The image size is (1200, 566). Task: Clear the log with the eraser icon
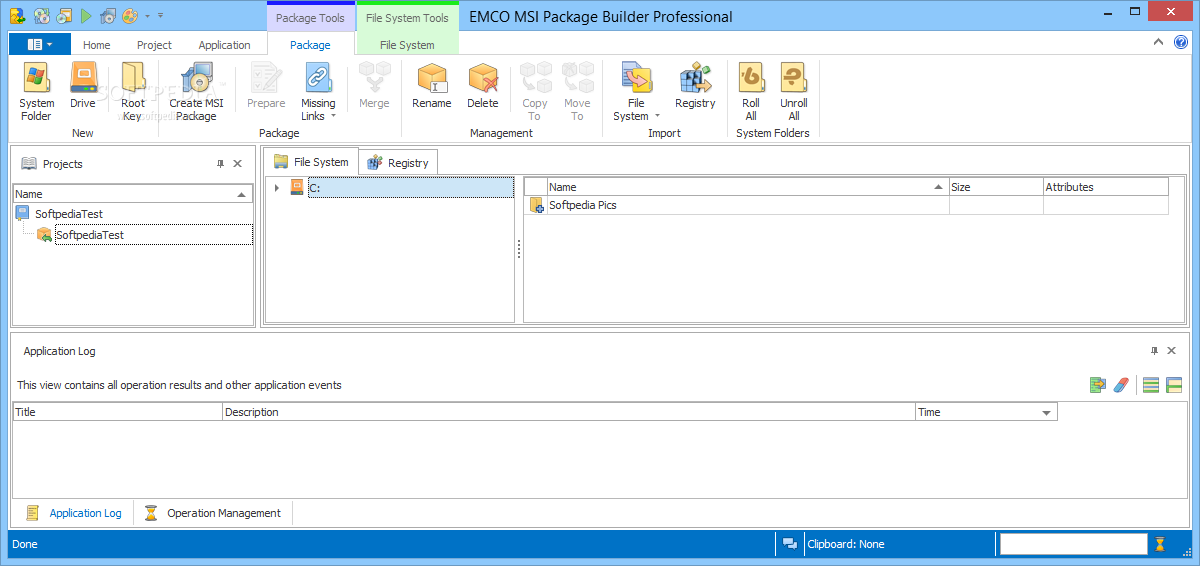[1121, 385]
